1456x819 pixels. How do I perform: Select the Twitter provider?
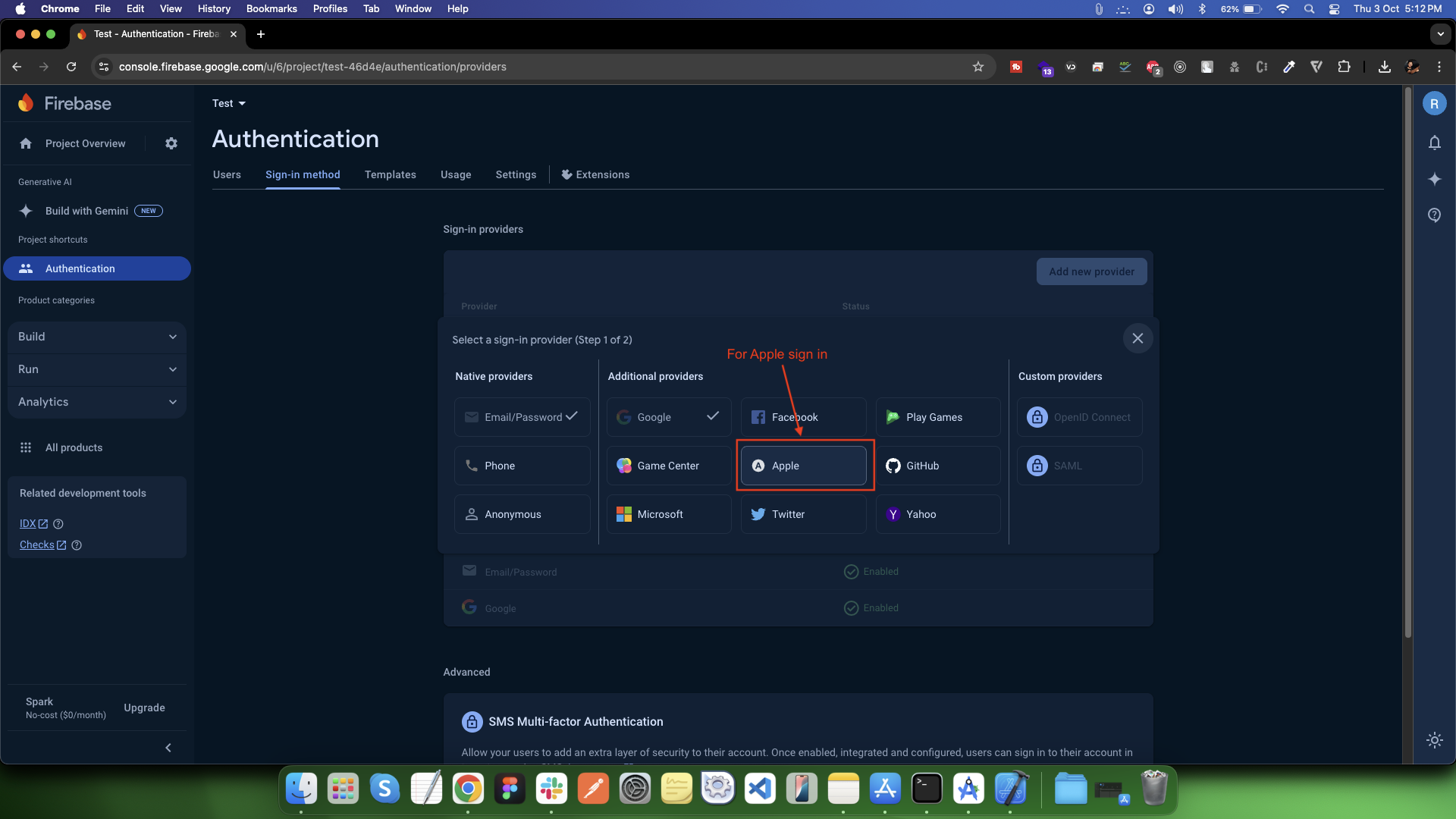(803, 514)
